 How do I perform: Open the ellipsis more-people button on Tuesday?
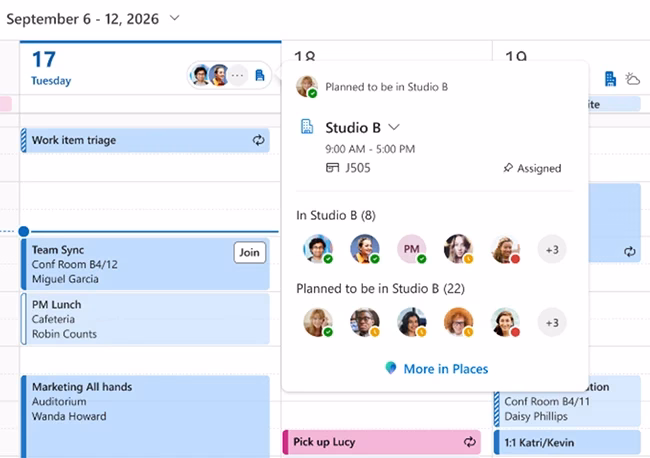(x=238, y=75)
